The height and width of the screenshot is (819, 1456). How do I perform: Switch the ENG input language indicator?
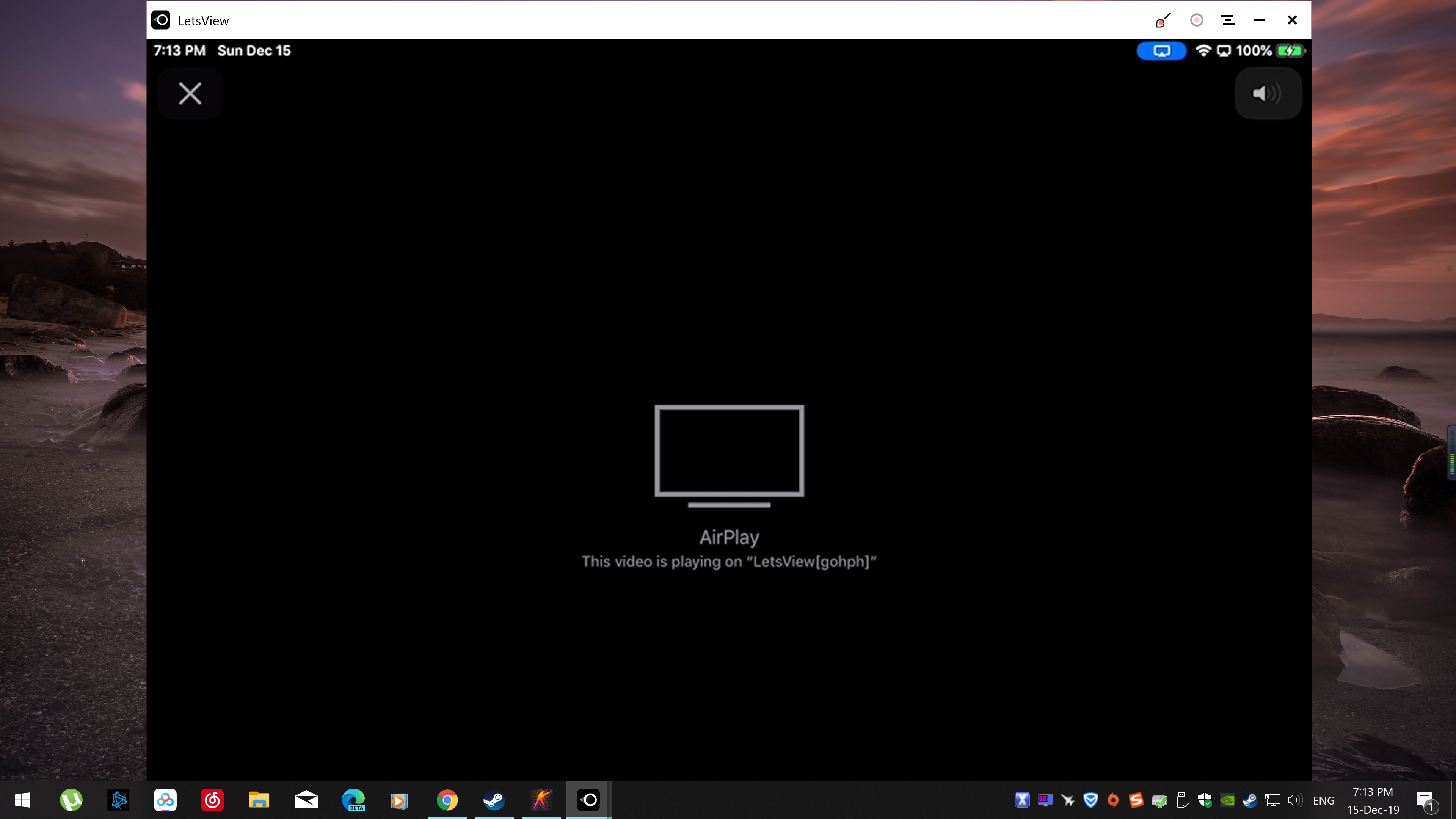(1323, 800)
